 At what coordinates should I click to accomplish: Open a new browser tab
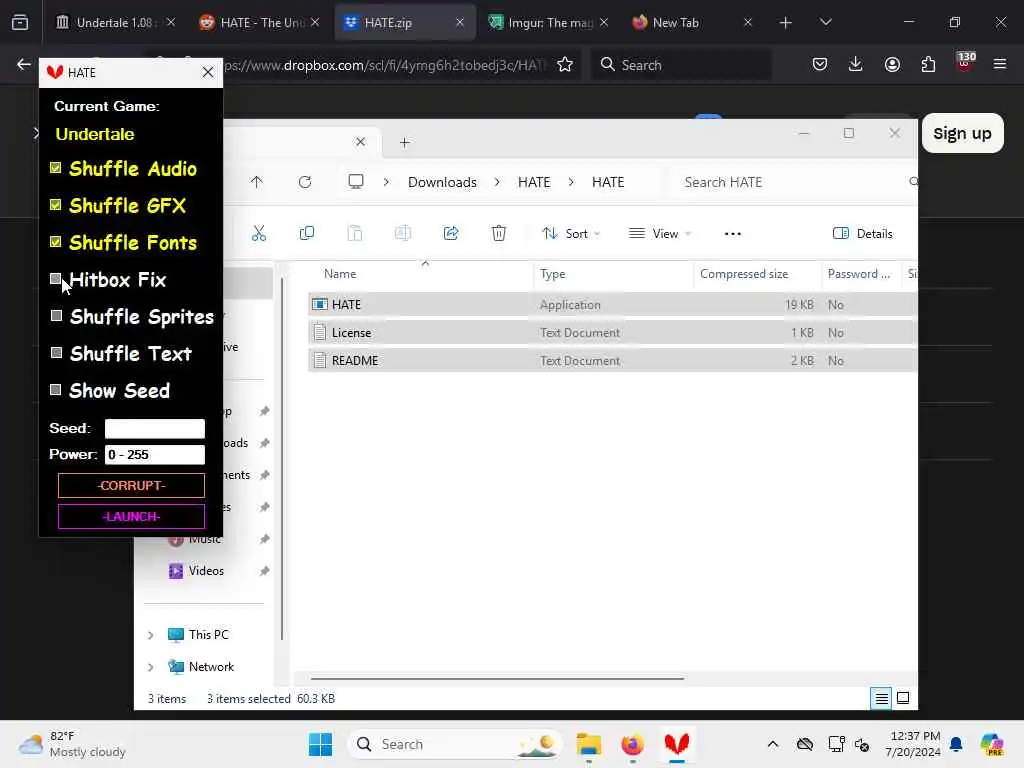786,23
